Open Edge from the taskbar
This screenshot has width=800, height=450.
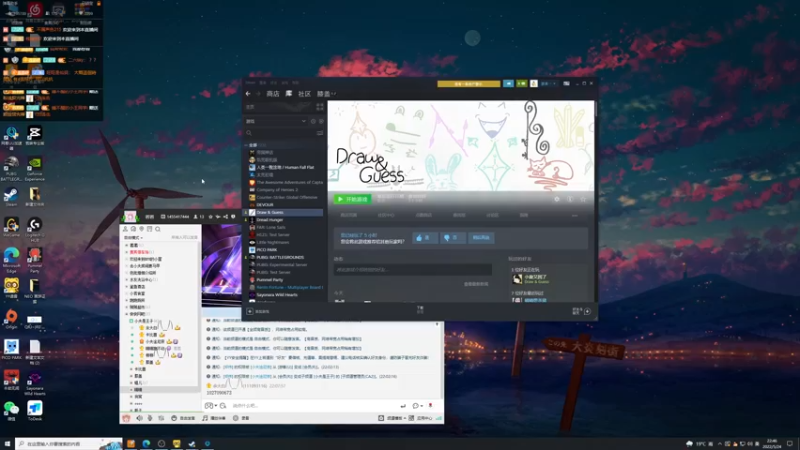[x=146, y=444]
